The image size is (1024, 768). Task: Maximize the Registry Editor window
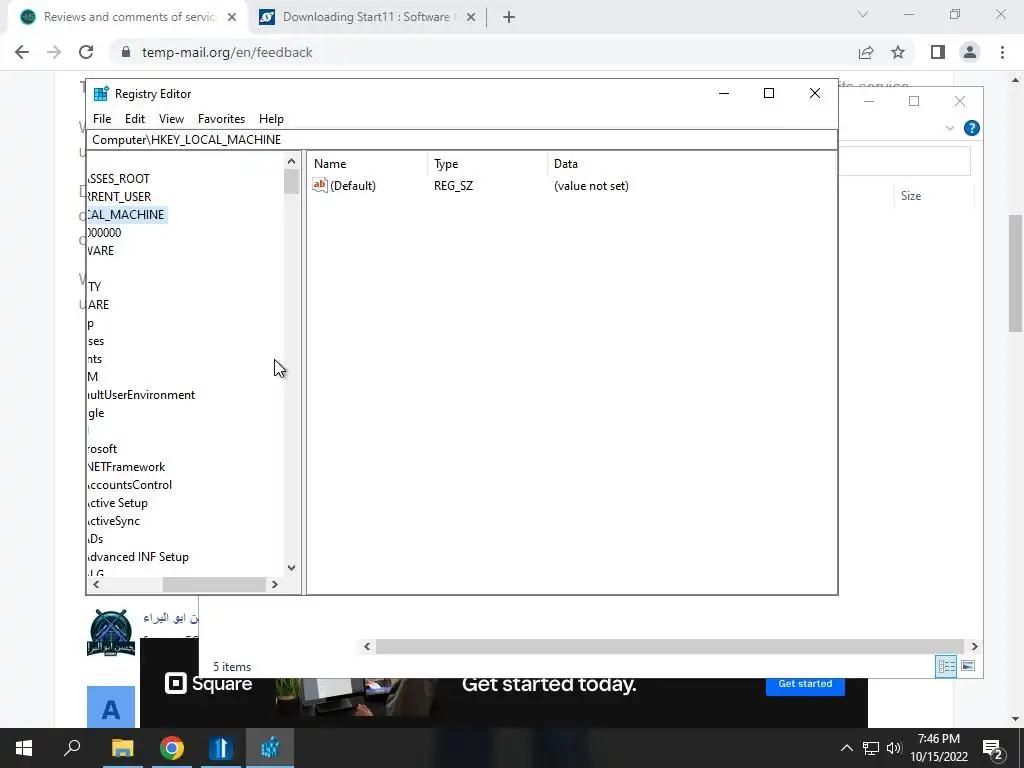click(x=769, y=93)
